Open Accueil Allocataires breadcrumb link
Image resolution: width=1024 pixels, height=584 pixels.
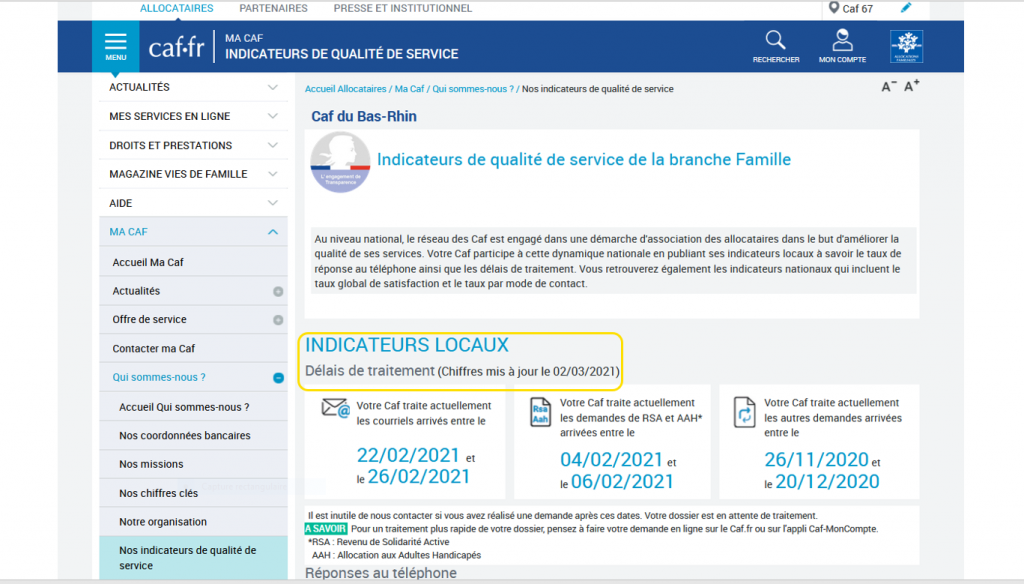347,89
